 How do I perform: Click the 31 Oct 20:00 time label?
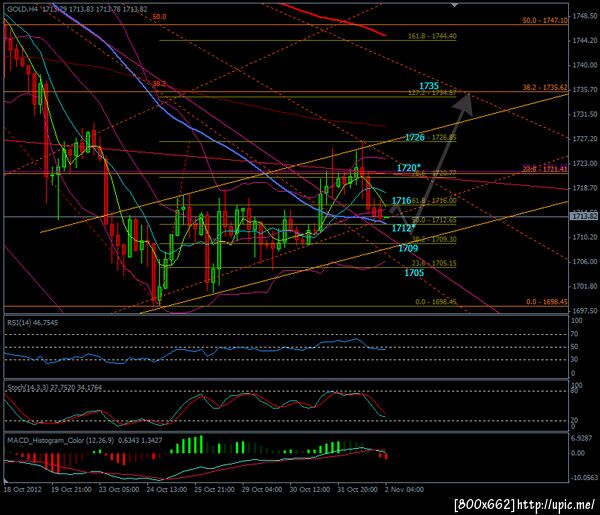pyautogui.click(x=357, y=489)
